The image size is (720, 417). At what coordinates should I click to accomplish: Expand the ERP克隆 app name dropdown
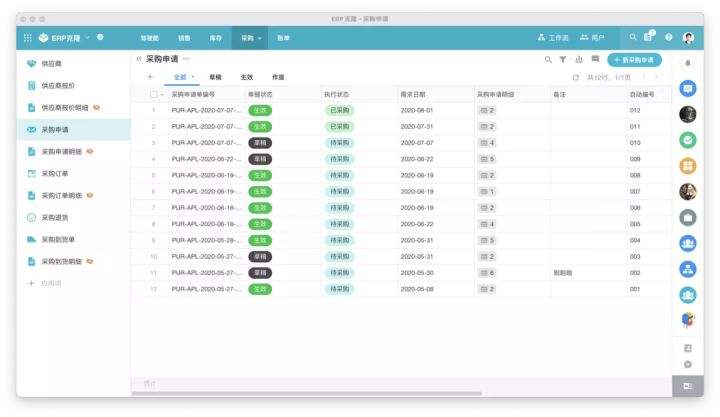point(87,38)
